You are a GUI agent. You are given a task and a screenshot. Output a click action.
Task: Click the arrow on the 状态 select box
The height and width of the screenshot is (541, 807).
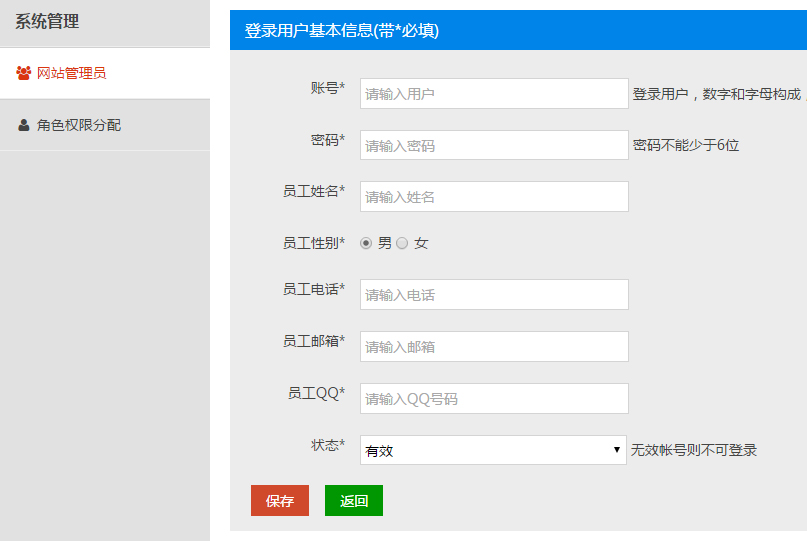[617, 450]
